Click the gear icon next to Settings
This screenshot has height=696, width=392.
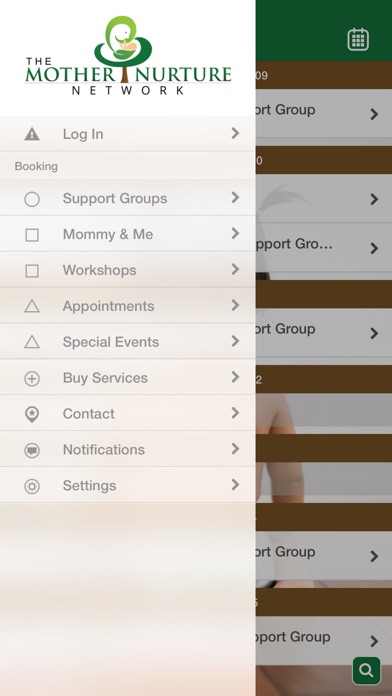click(32, 486)
